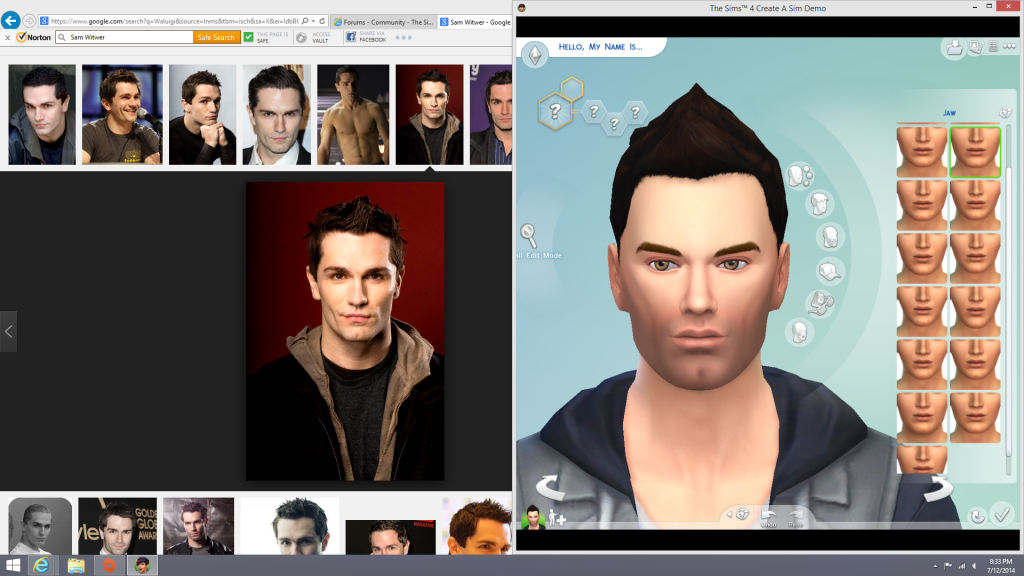Open File Explorer from taskbar
The image size is (1024, 576).
pos(76,565)
